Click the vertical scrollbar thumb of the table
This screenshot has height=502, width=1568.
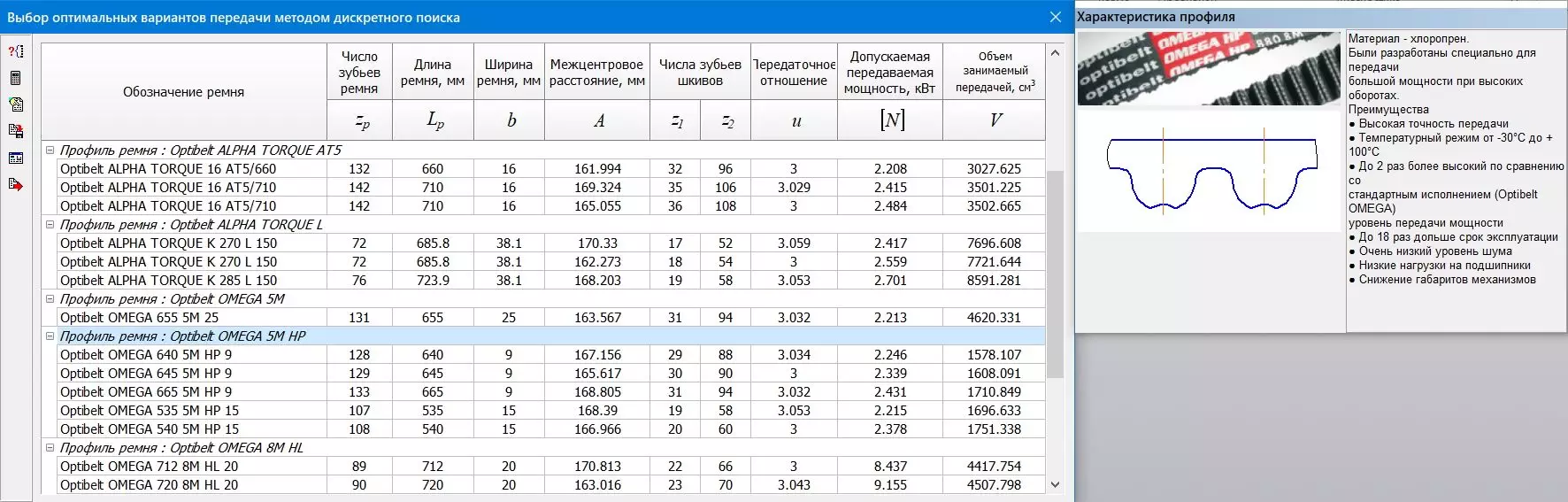coord(1055,274)
